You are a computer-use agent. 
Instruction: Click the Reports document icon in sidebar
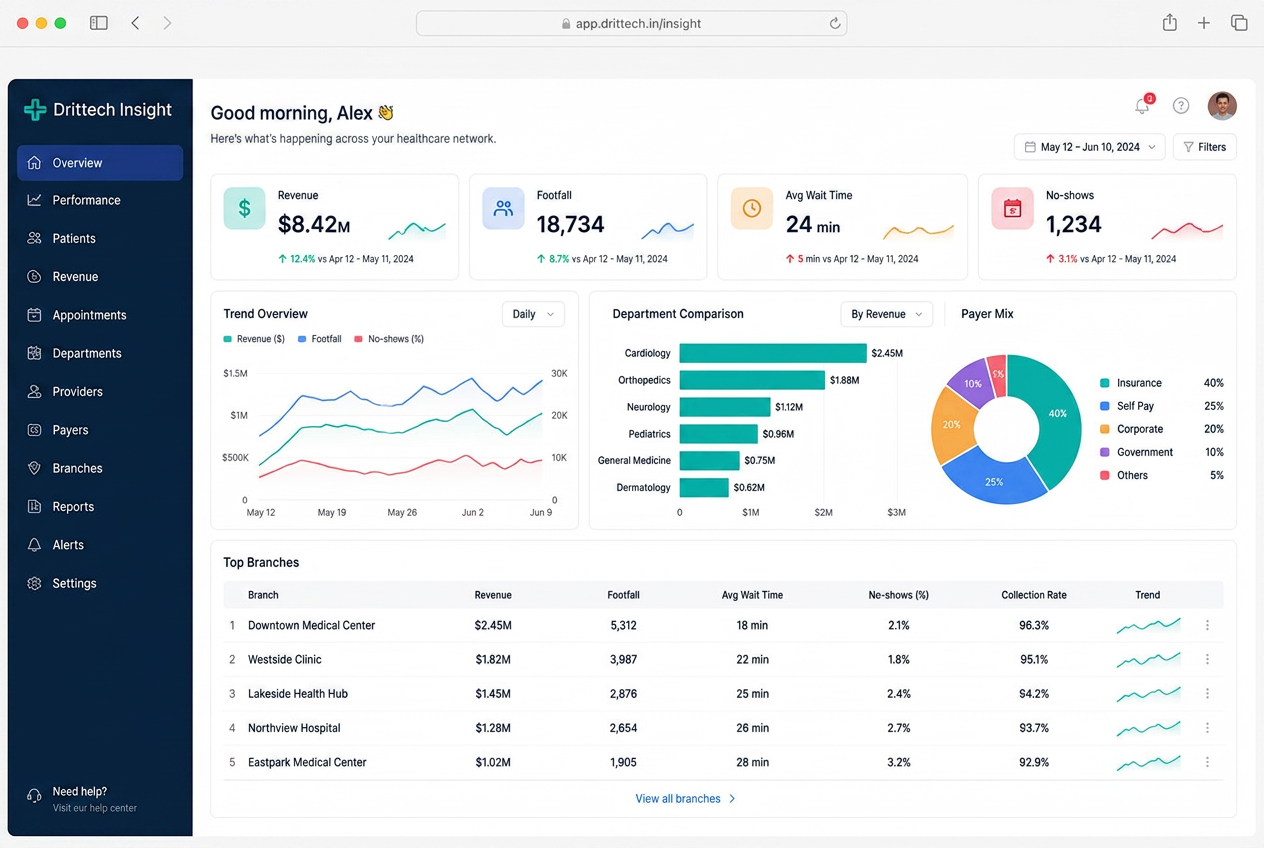point(34,507)
